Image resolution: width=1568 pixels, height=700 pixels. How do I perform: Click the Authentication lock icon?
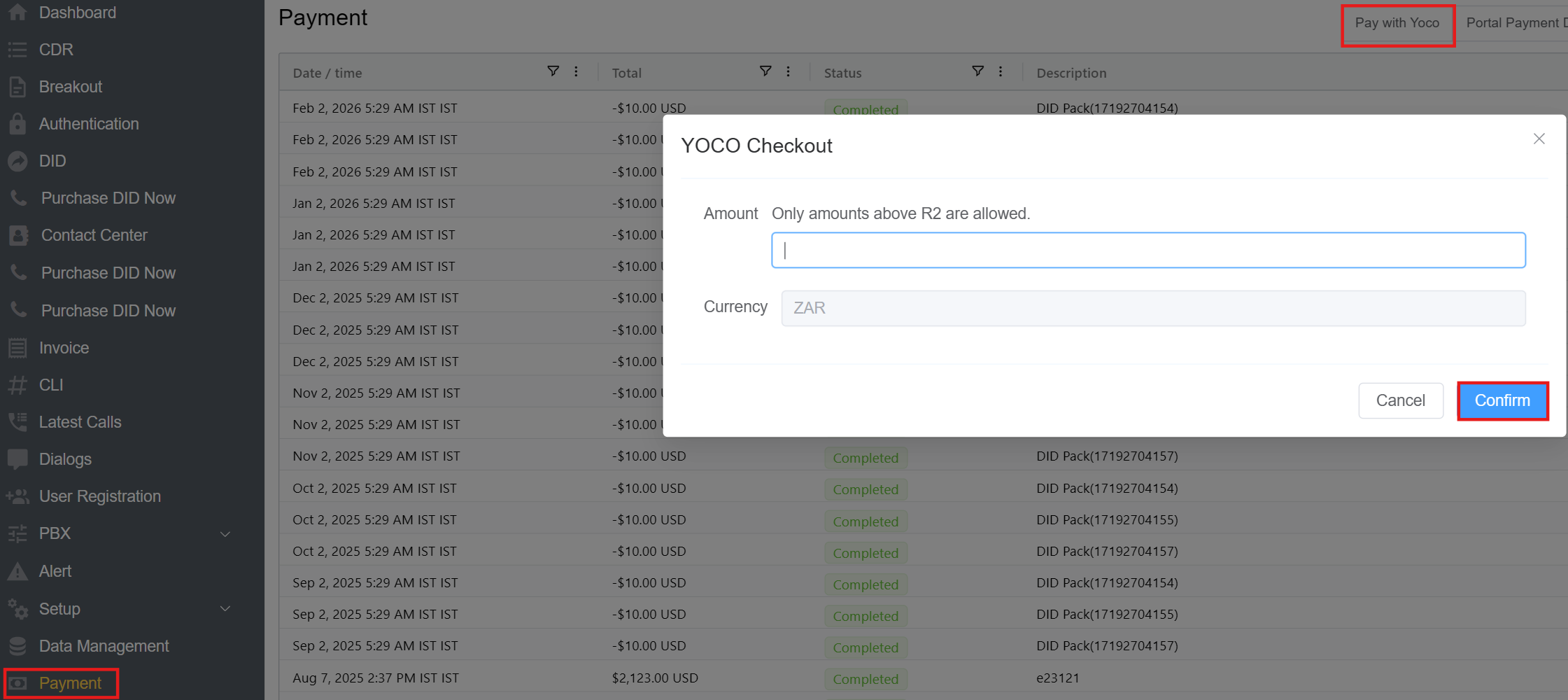point(17,124)
